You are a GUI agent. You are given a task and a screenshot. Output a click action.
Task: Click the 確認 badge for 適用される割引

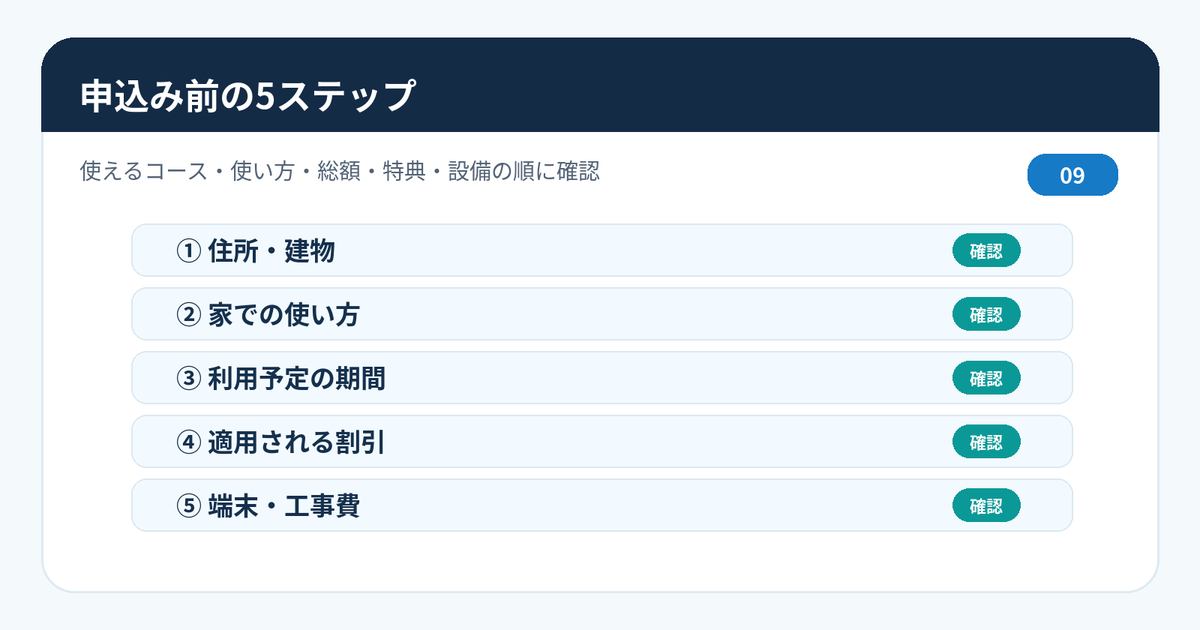pyautogui.click(x=986, y=443)
